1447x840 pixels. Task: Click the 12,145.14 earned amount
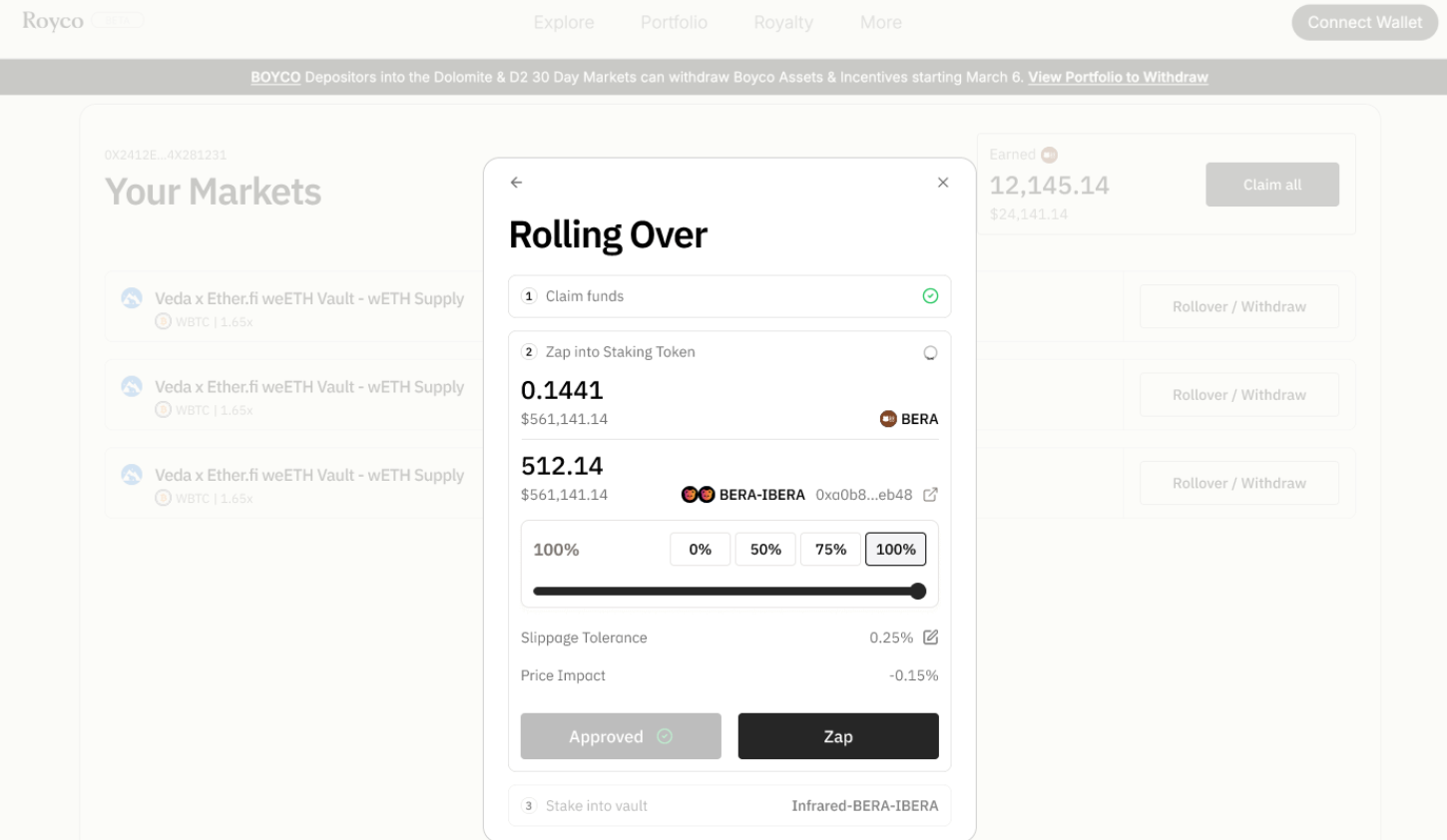[x=1049, y=185]
